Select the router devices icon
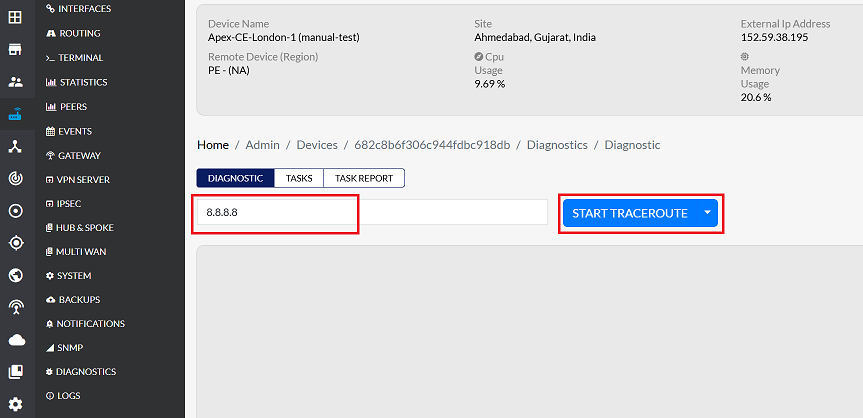This screenshot has width=863, height=418. tap(15, 114)
